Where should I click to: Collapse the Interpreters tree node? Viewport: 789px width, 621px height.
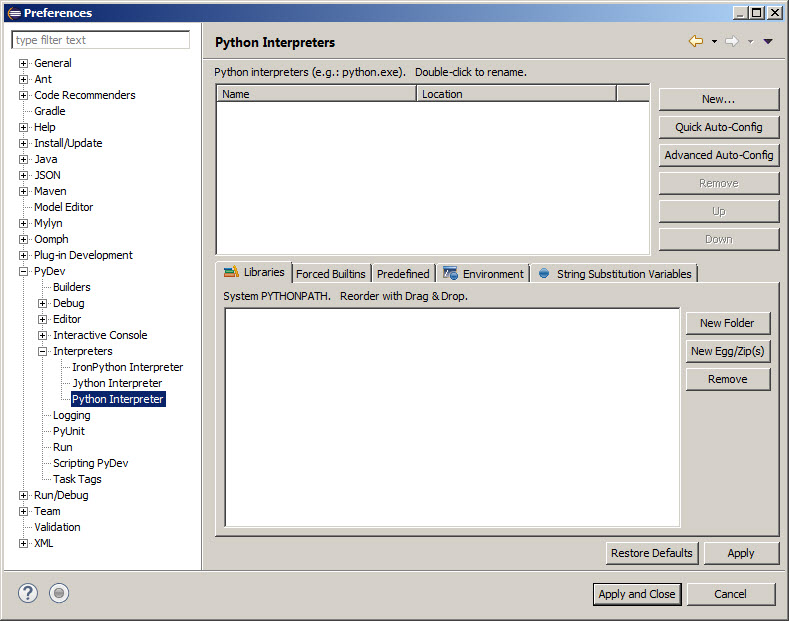[x=43, y=351]
